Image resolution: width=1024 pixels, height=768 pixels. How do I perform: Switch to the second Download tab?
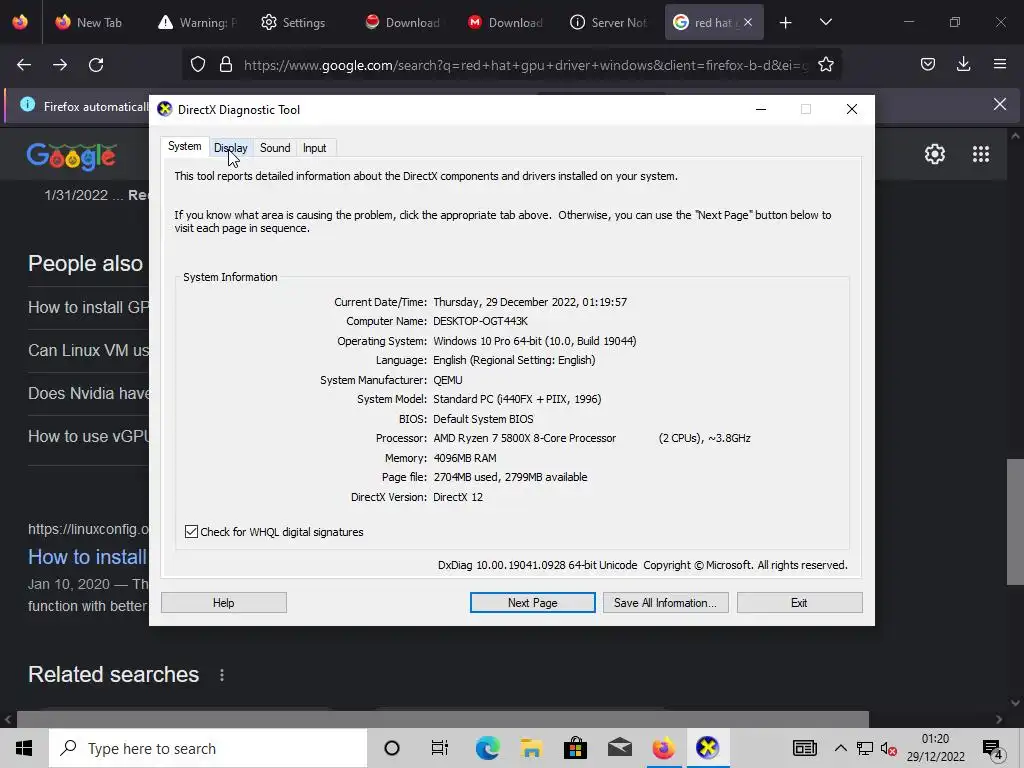tap(506, 22)
